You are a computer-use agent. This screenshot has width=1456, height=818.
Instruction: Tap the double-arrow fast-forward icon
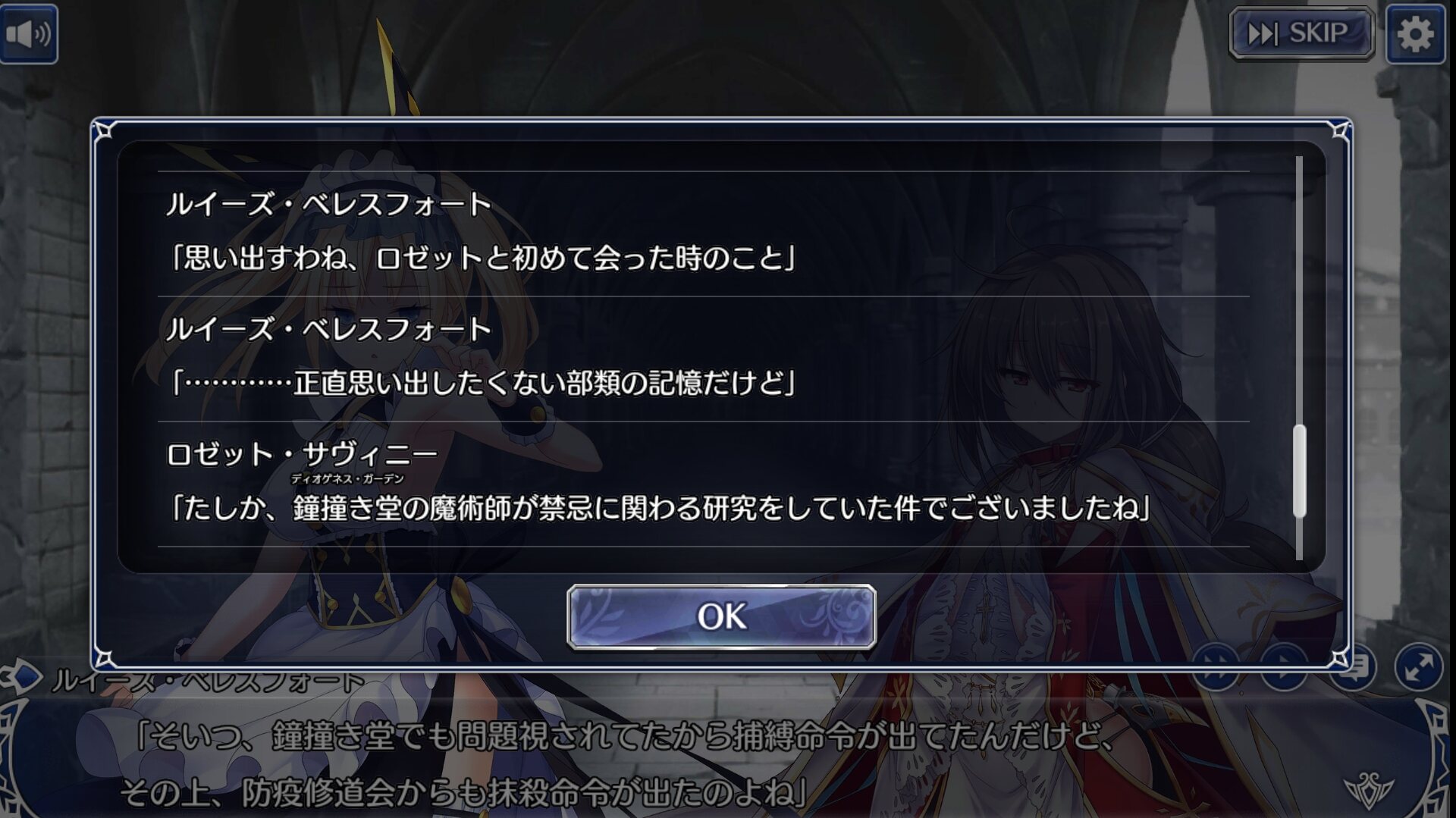[1216, 669]
